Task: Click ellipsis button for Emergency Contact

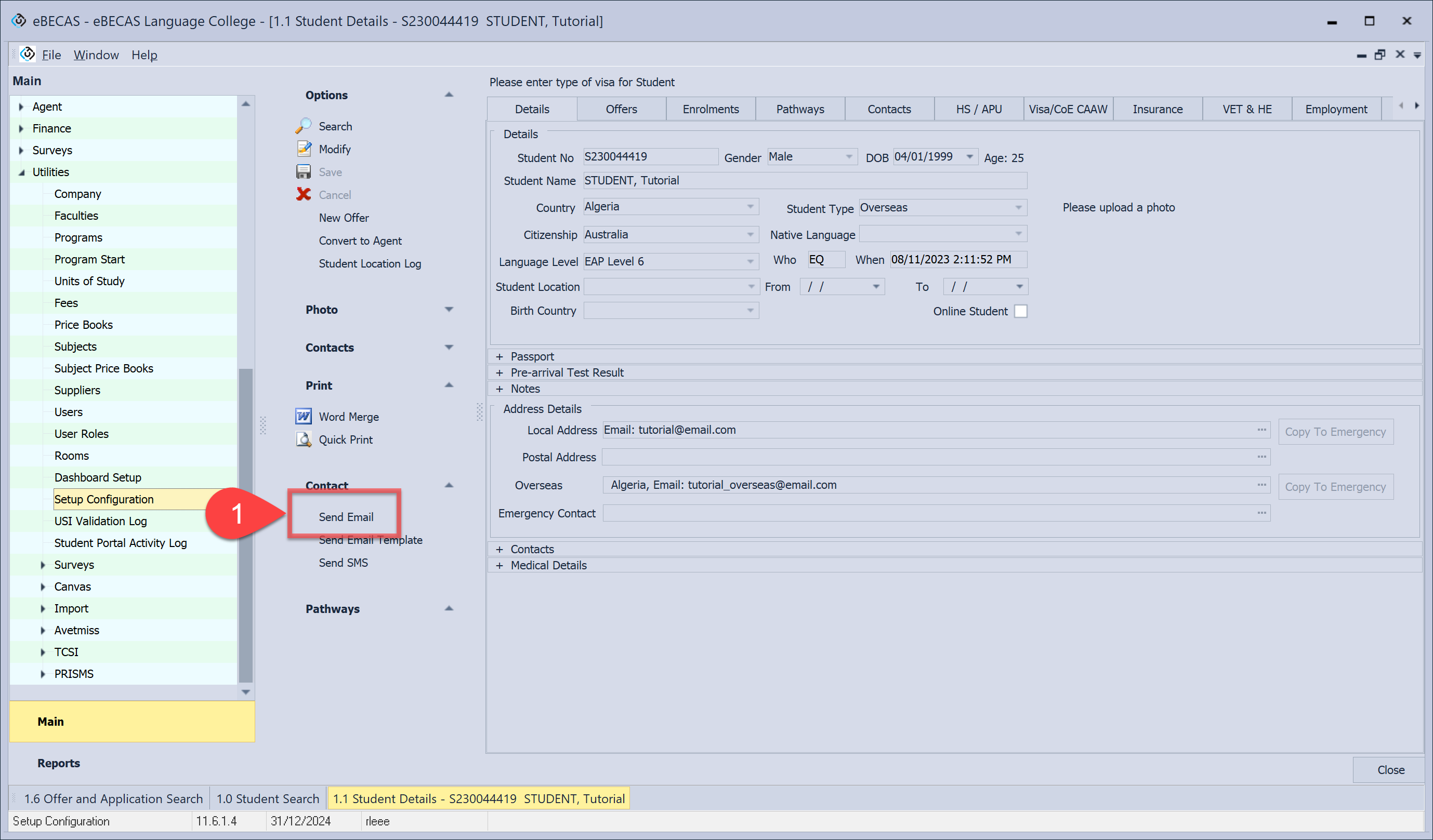Action: point(1261,513)
